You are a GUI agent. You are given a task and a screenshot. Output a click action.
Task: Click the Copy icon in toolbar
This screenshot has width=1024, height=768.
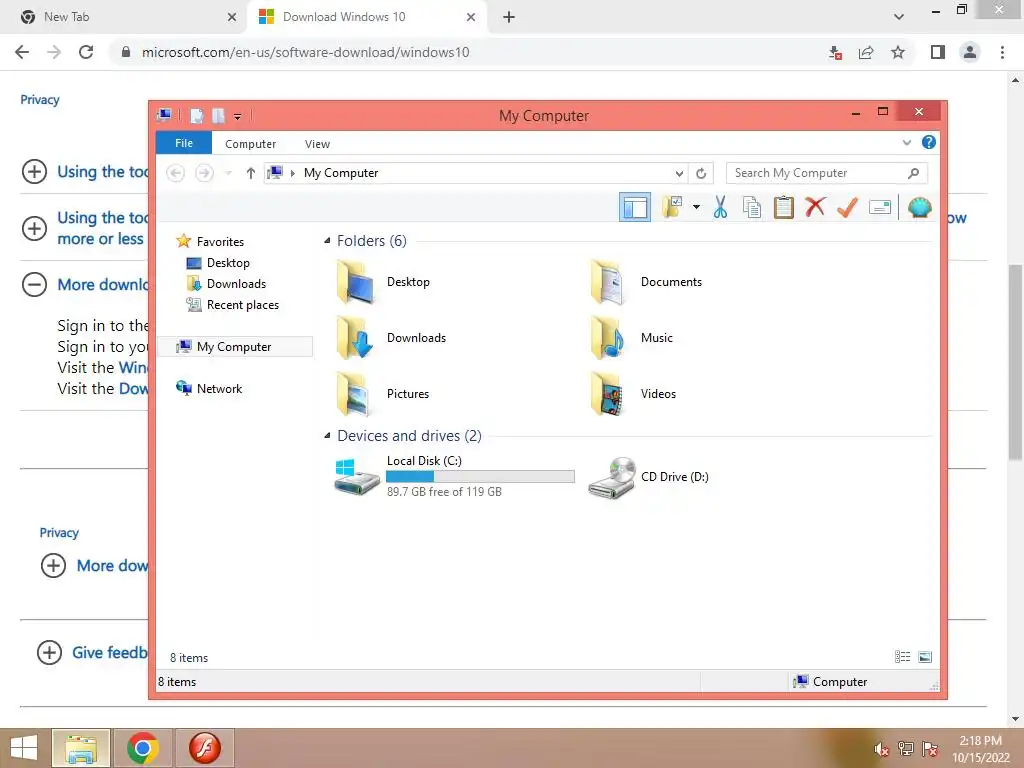click(x=752, y=207)
